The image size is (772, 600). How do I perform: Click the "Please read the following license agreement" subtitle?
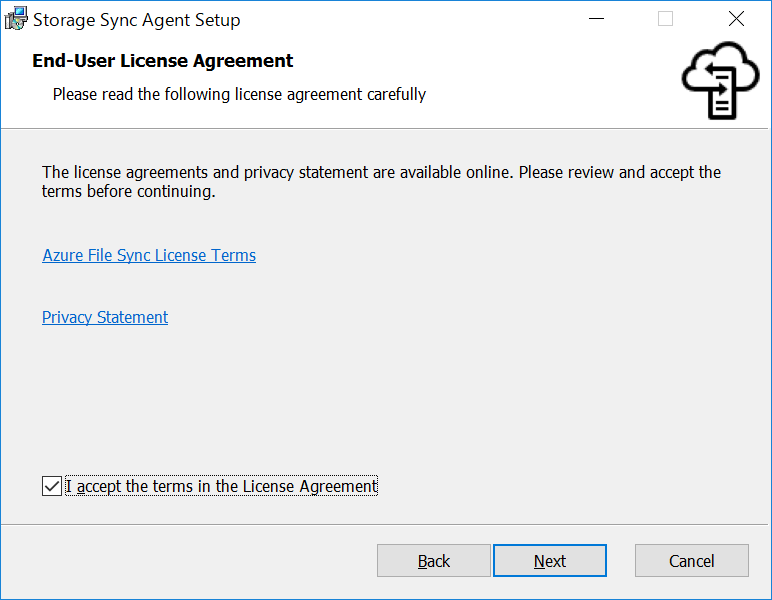[239, 94]
